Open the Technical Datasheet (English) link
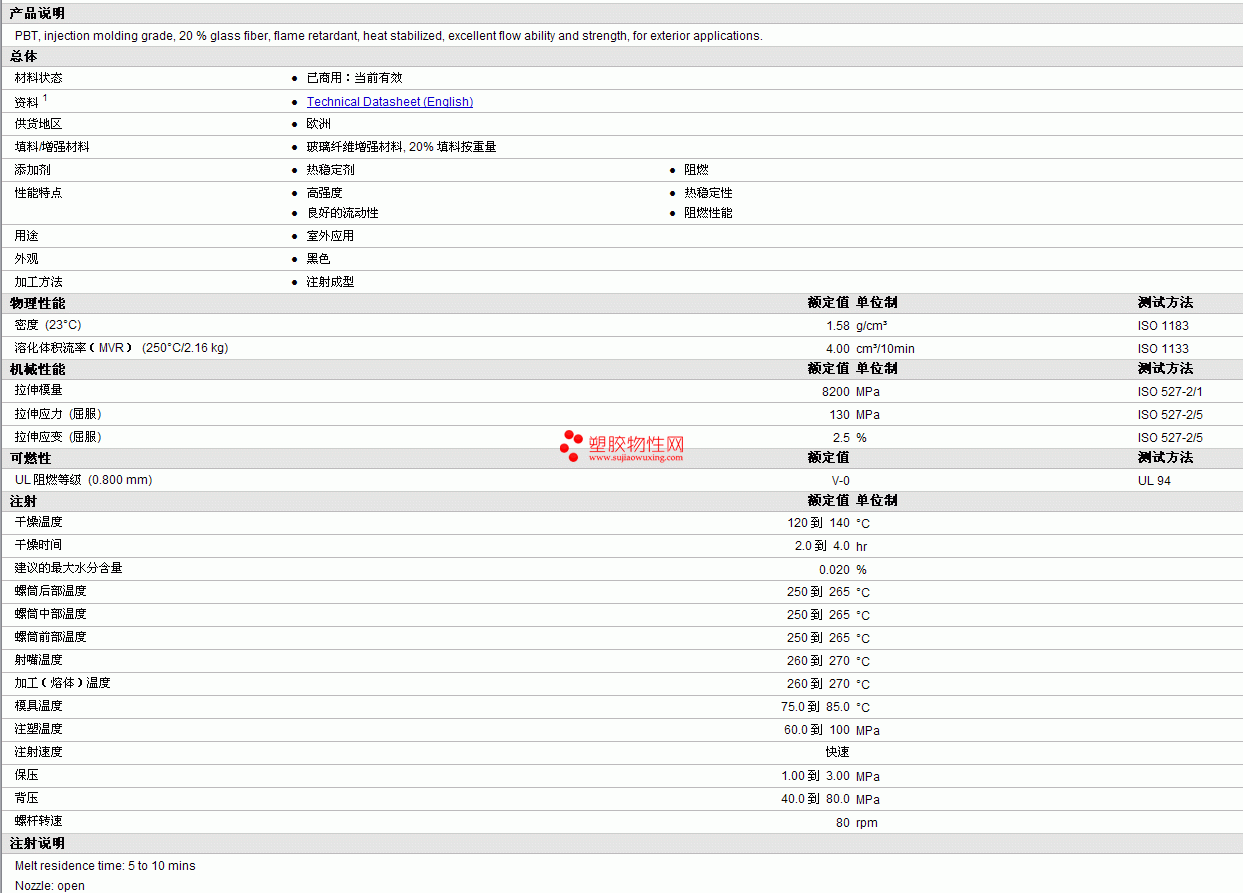1243x893 pixels. click(x=390, y=102)
